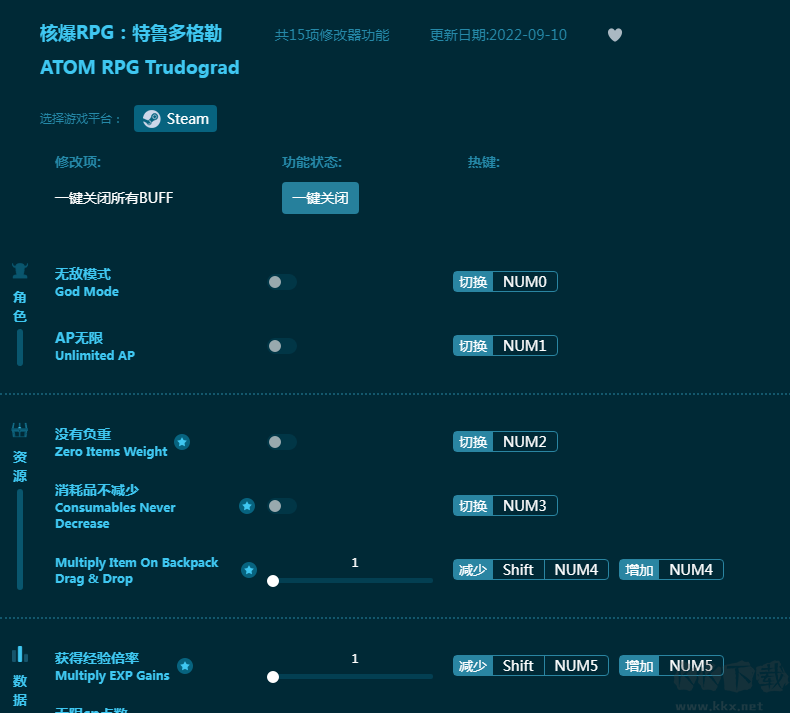Click star icon beside Multiply EXP Gains
The width and height of the screenshot is (790, 713).
pyautogui.click(x=185, y=666)
